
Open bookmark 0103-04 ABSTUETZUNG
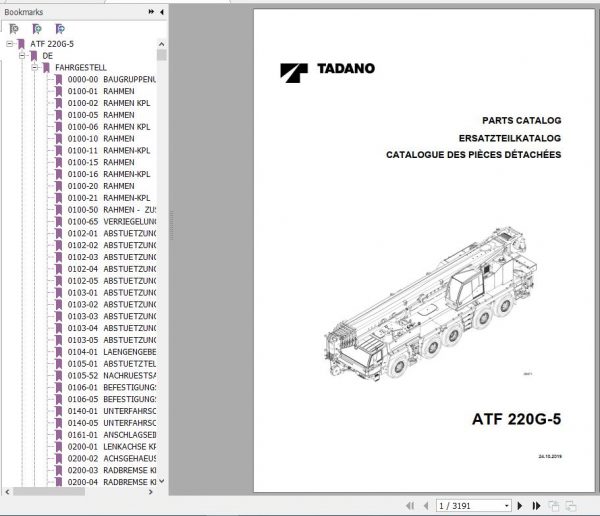pos(111,328)
